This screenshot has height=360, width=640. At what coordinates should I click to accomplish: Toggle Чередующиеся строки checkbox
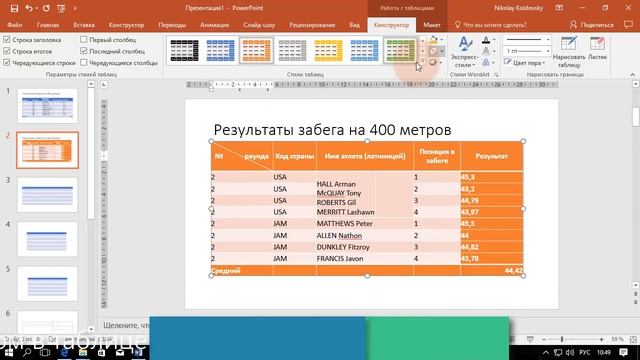coord(7,62)
